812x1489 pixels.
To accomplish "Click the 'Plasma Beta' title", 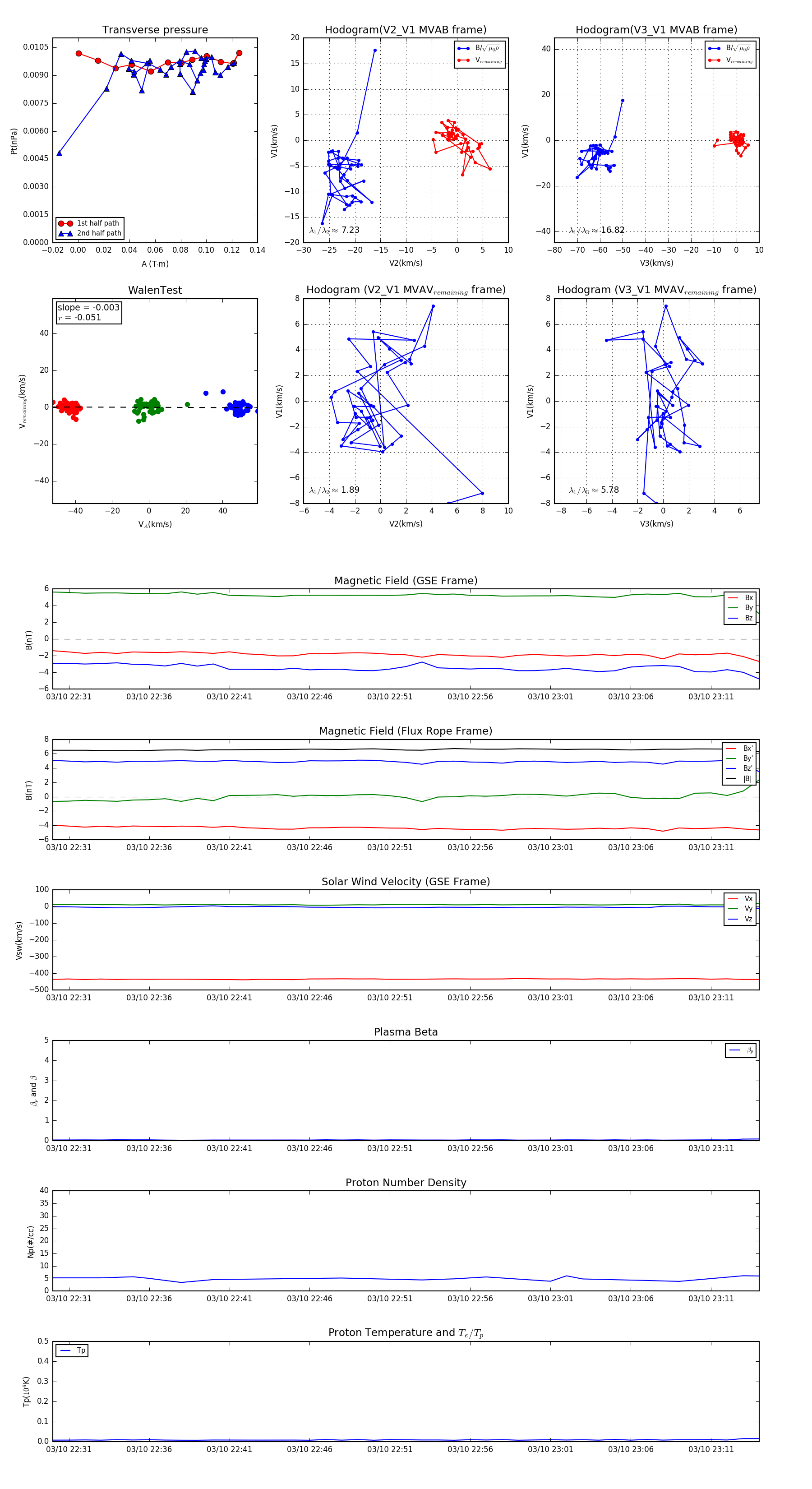I will [406, 1032].
